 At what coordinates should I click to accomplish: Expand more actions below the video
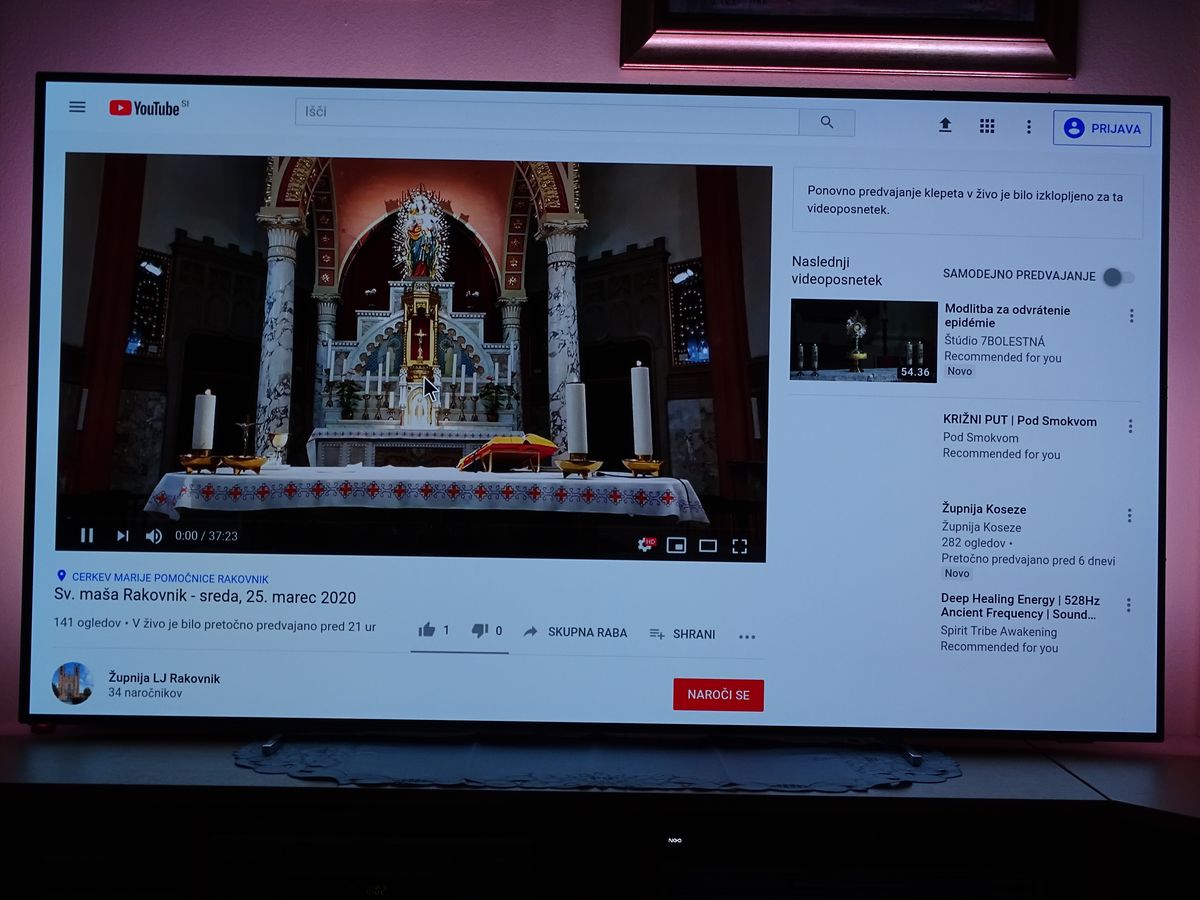click(x=747, y=636)
